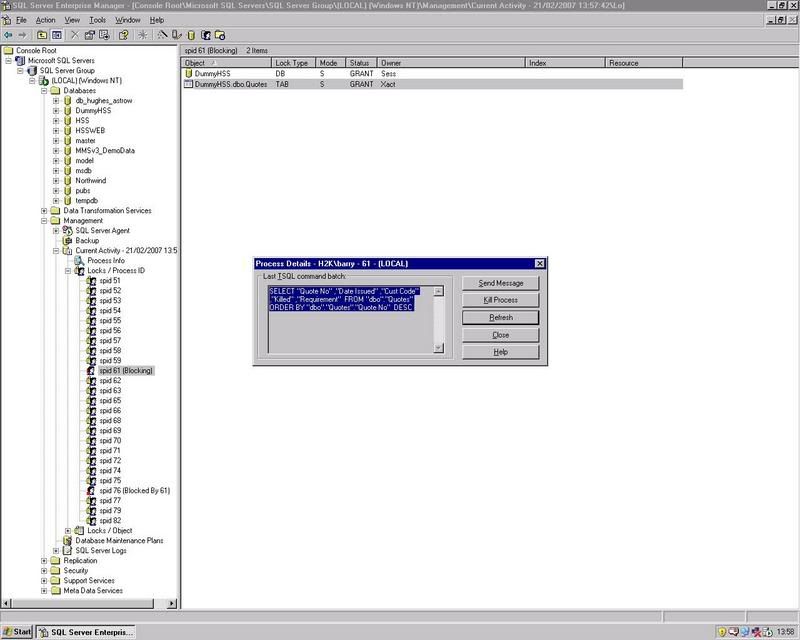Select spid 76 (Blocked By 61)

tap(135, 490)
